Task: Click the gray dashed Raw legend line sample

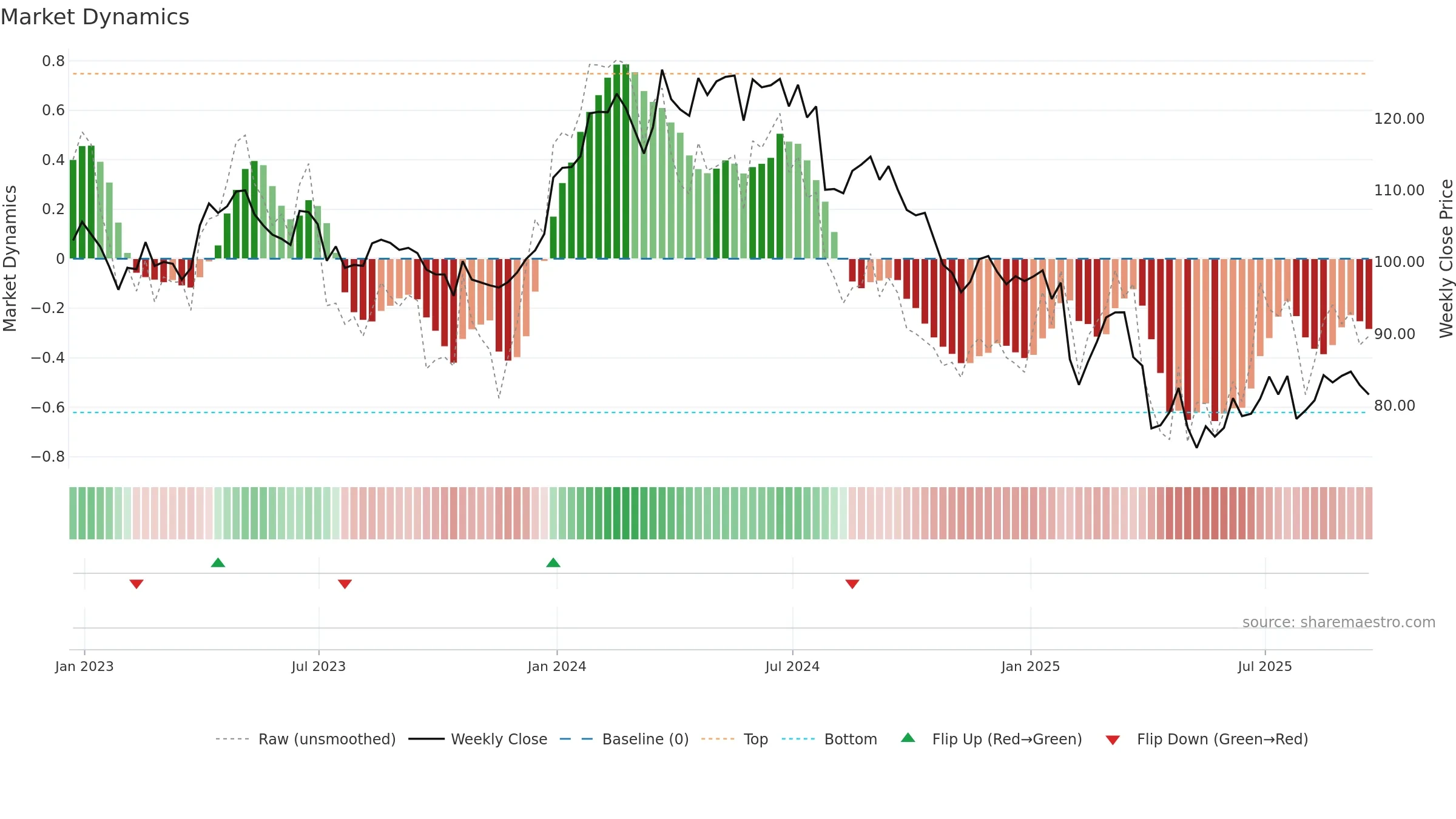Action: point(232,739)
